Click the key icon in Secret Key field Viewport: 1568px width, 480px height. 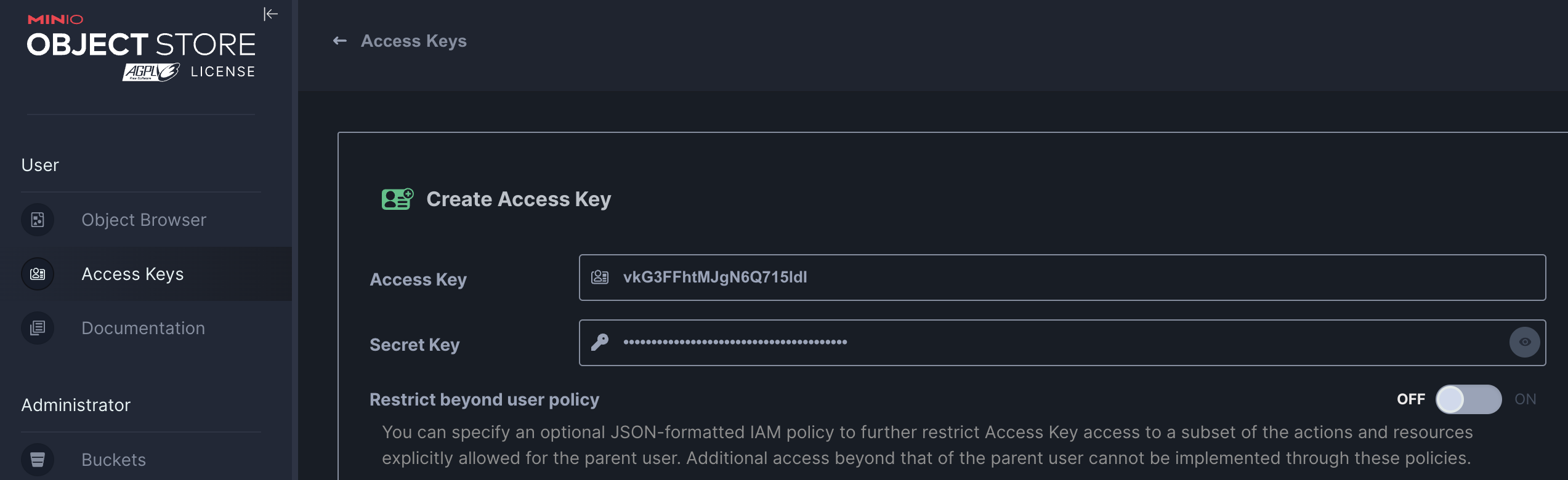tap(600, 342)
